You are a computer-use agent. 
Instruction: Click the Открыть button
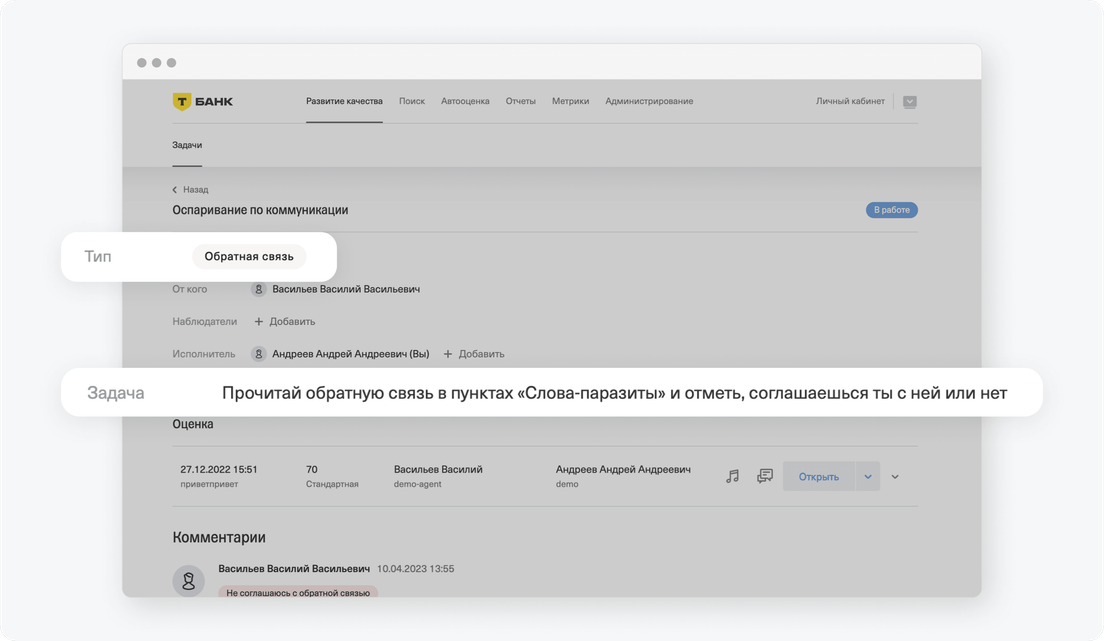point(819,476)
